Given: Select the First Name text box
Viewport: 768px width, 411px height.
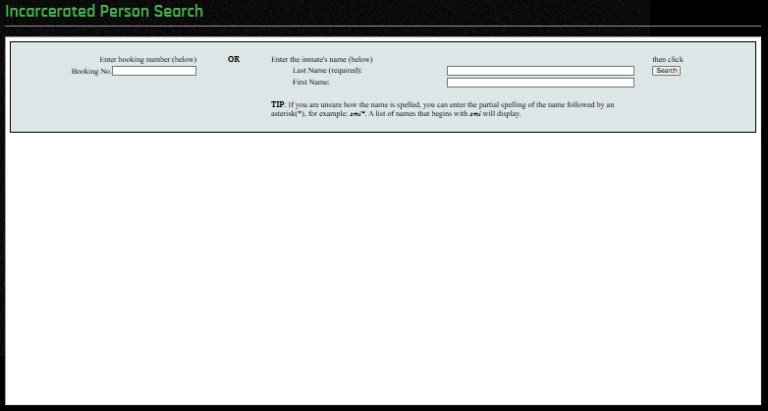Looking at the screenshot, I should click(540, 83).
